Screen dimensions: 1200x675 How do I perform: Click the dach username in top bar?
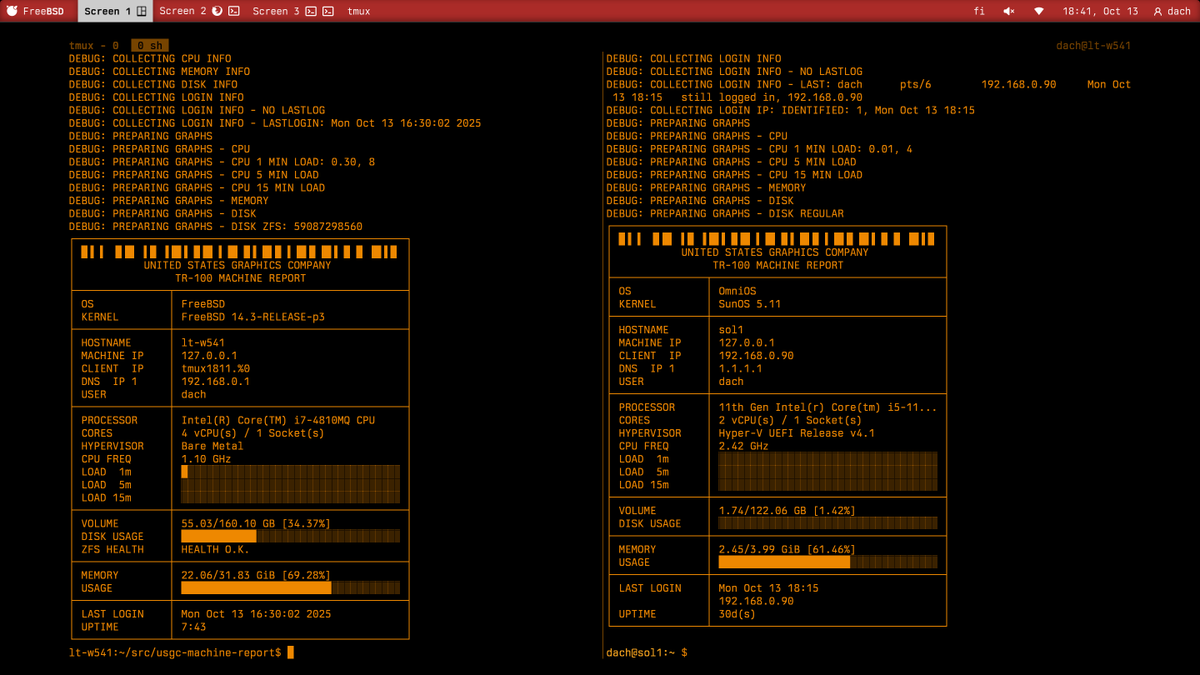point(1180,11)
